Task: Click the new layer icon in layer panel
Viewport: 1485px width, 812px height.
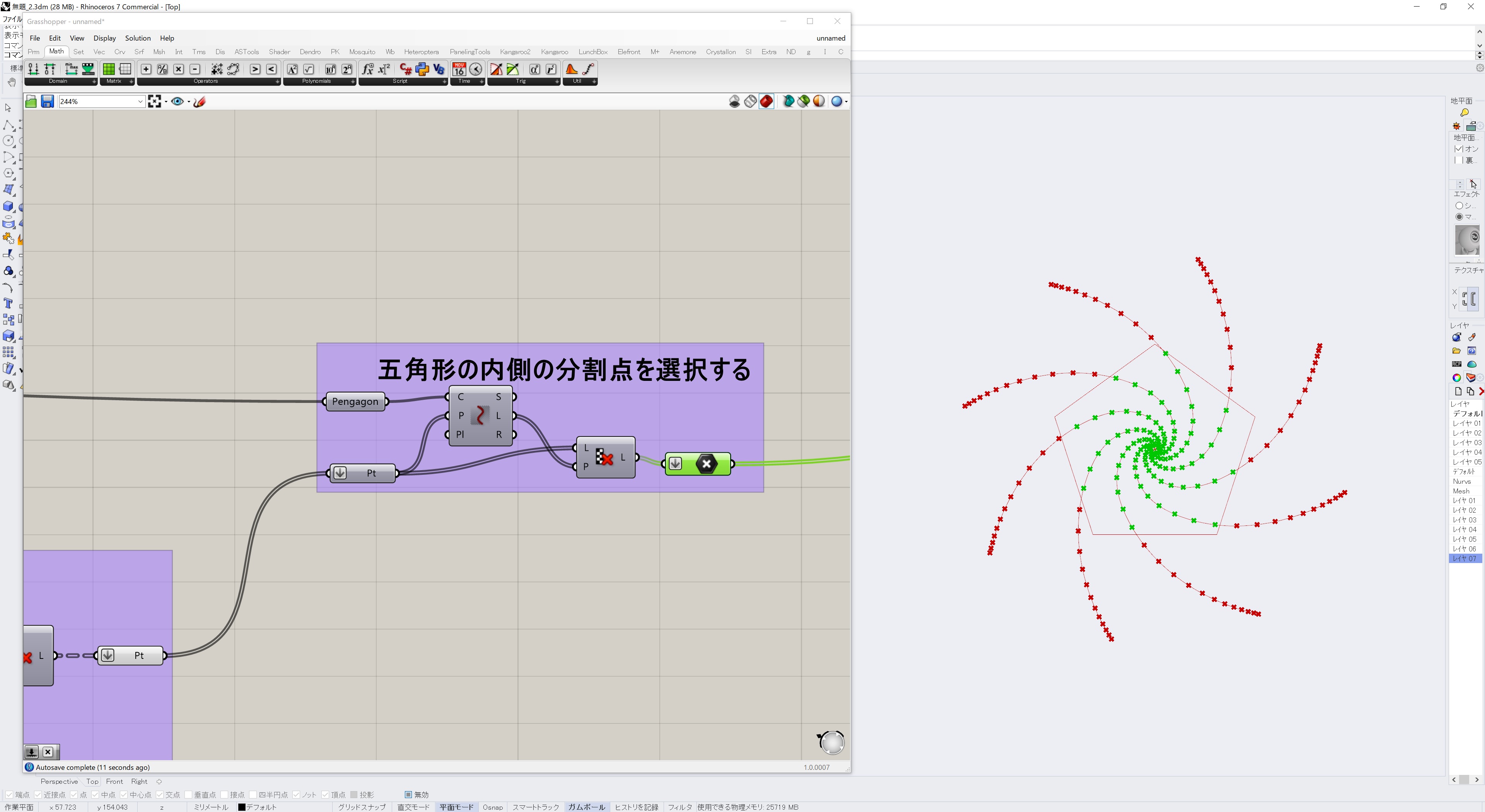Action: (1458, 391)
